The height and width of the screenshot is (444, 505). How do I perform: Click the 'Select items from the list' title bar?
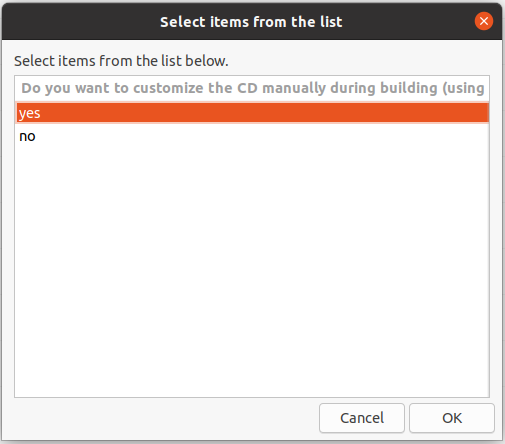[x=252, y=22]
